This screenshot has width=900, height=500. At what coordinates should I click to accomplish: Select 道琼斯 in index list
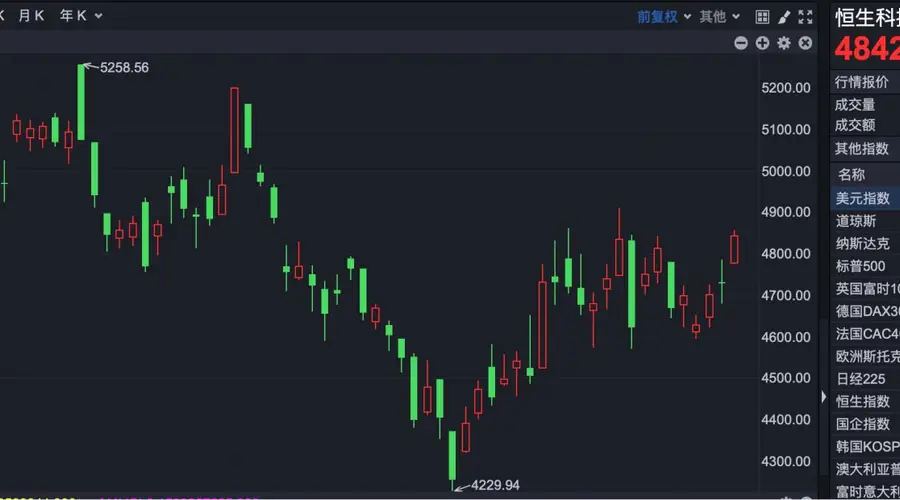coord(866,221)
